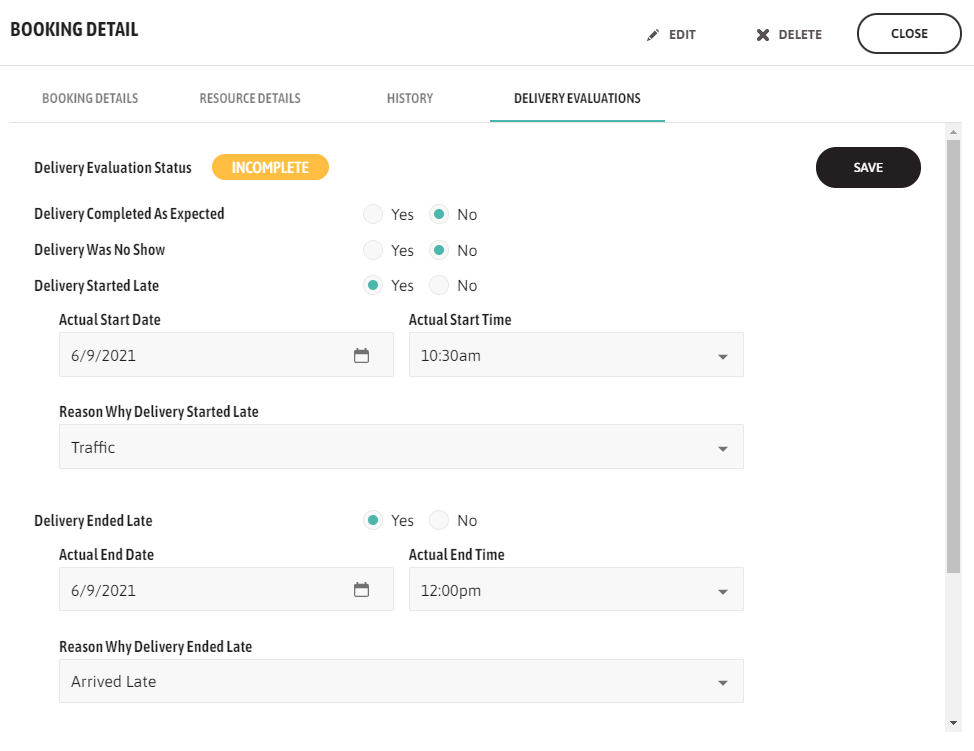The width and height of the screenshot is (974, 751).
Task: Click scrollbar up arrow
Action: 953,132
